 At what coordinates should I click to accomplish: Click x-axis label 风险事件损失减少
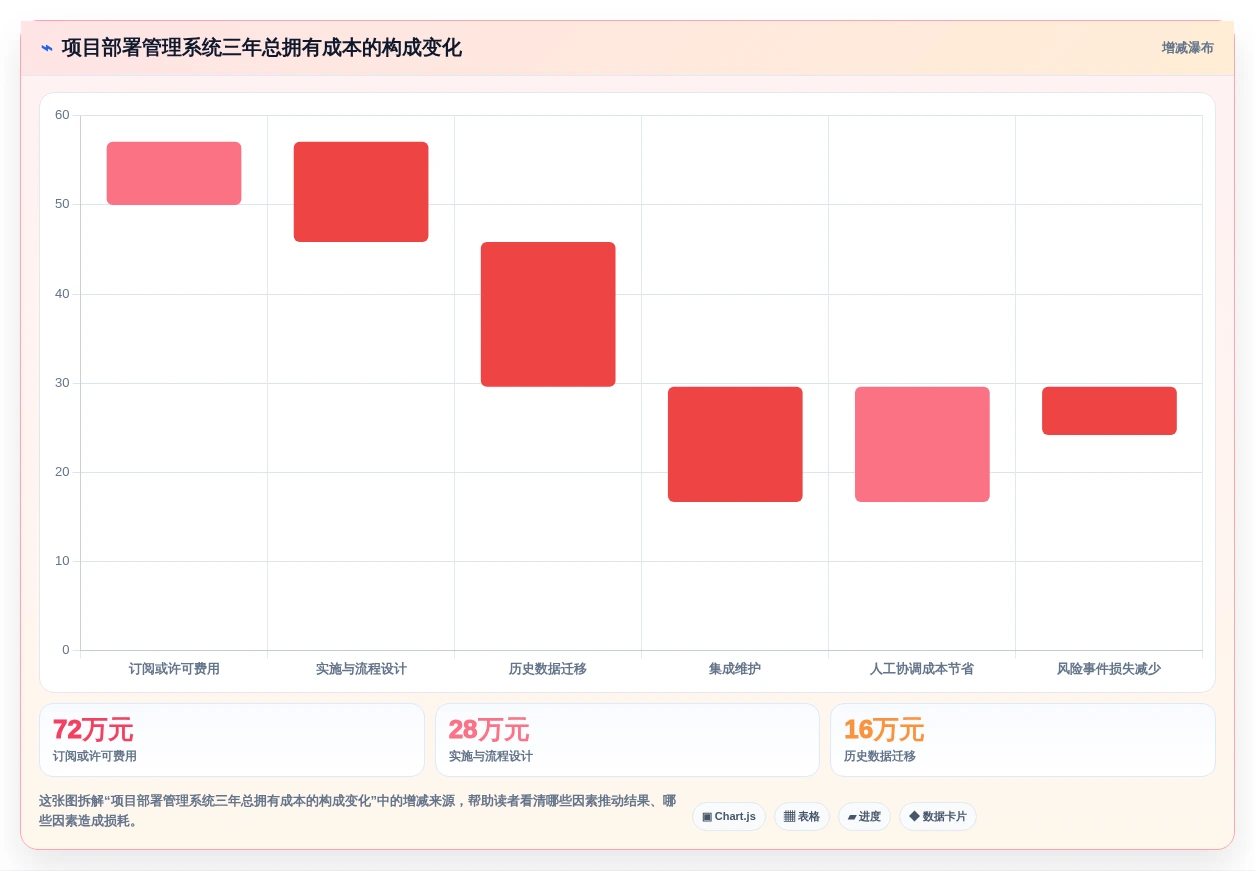pos(1109,669)
